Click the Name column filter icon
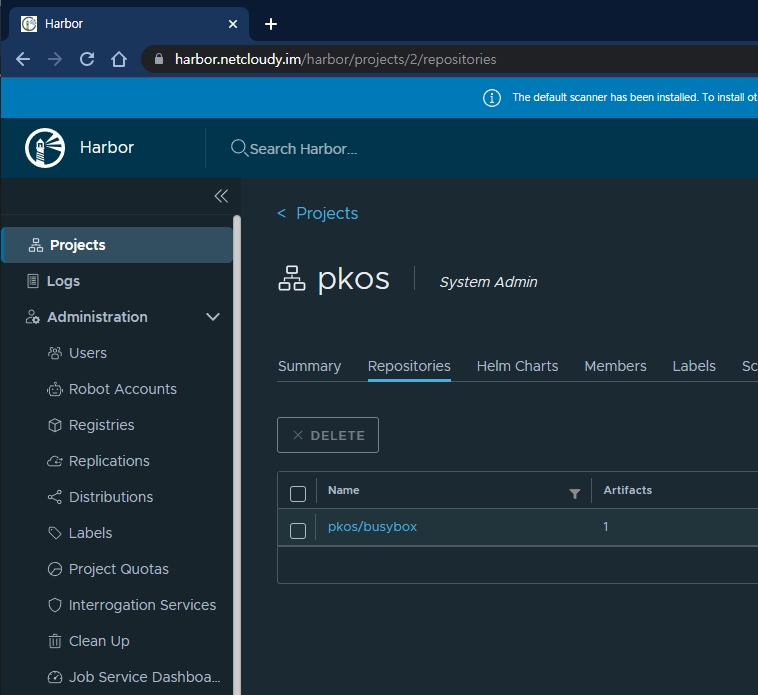Screen dimensions: 758x695 pyautogui.click(x=574, y=493)
